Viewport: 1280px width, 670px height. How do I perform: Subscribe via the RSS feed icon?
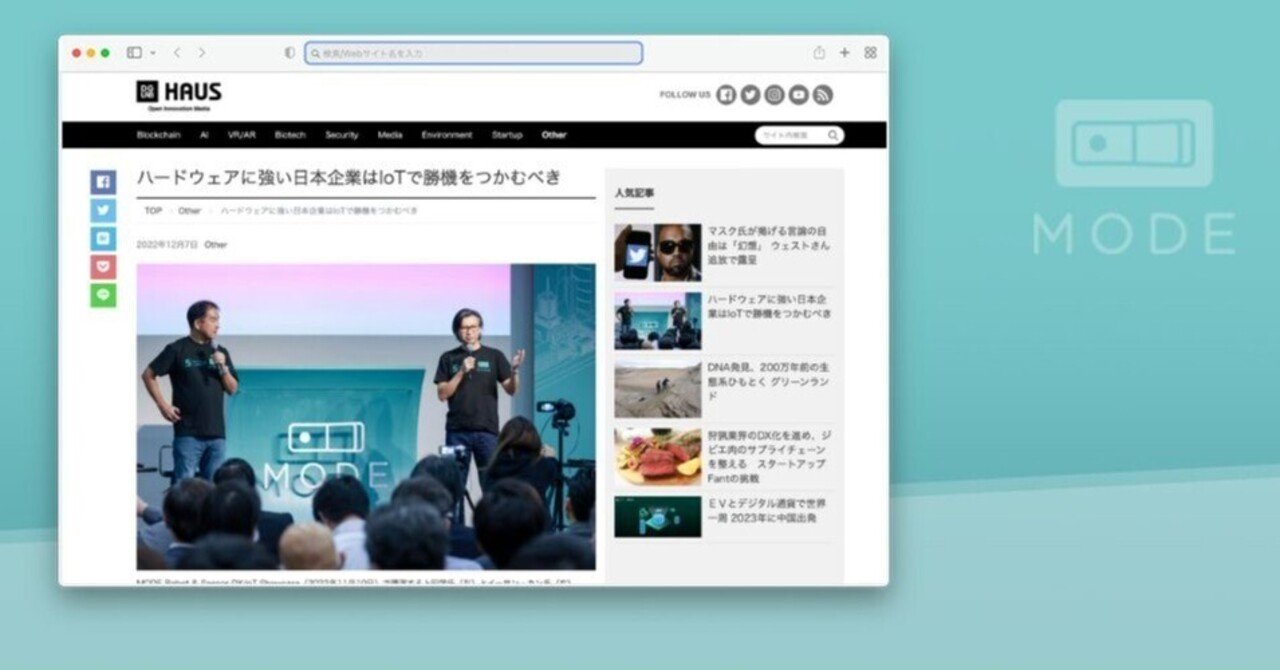tap(820, 95)
